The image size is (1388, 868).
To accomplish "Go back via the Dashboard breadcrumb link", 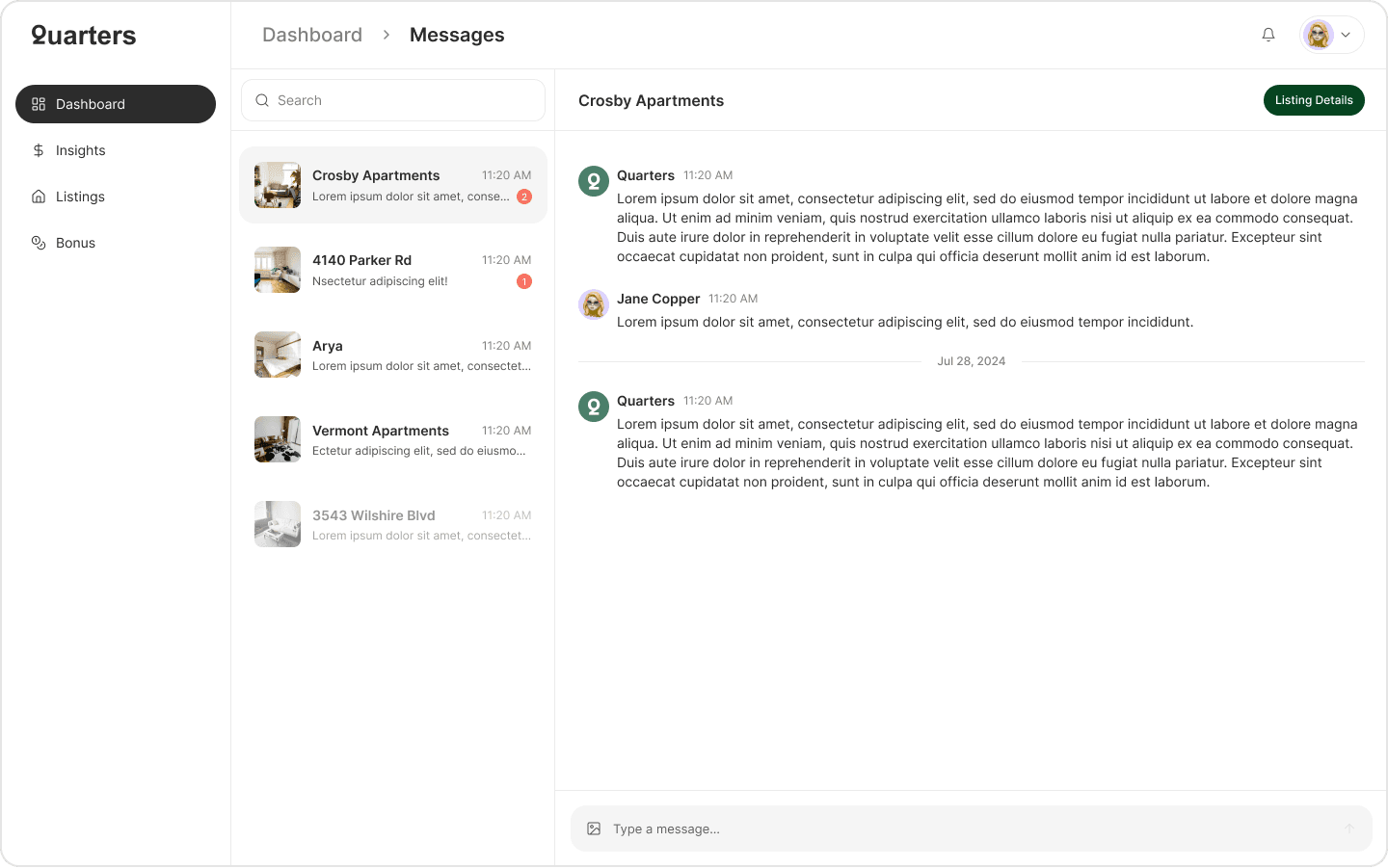I will (x=312, y=35).
